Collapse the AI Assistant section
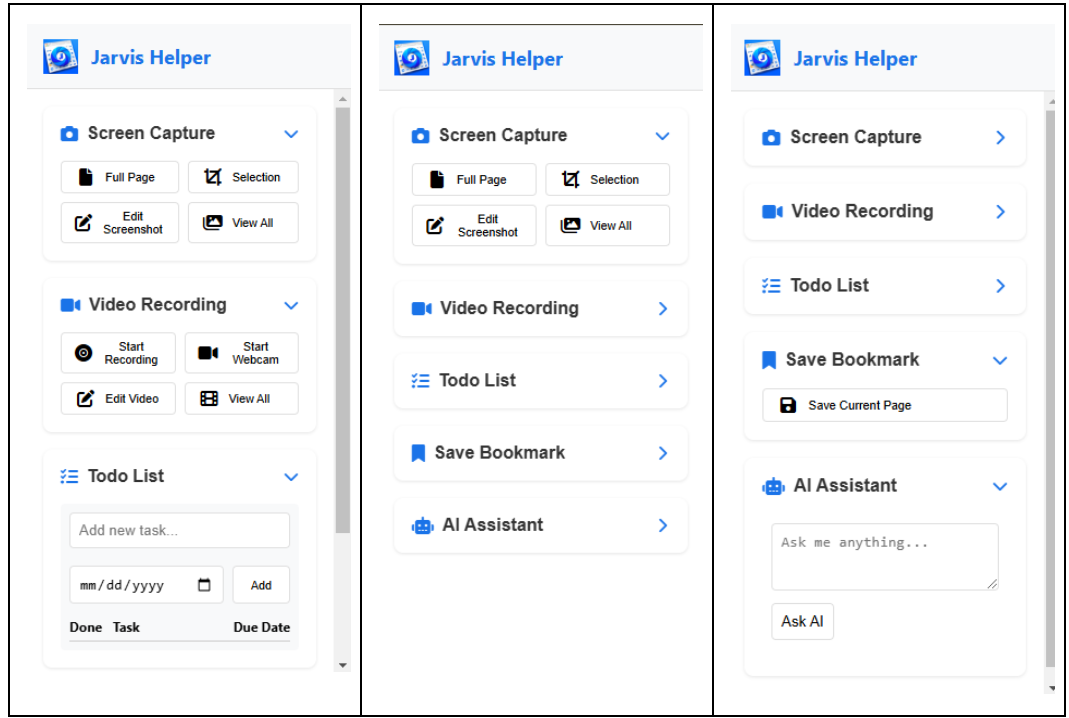1069x718 pixels. [999, 486]
